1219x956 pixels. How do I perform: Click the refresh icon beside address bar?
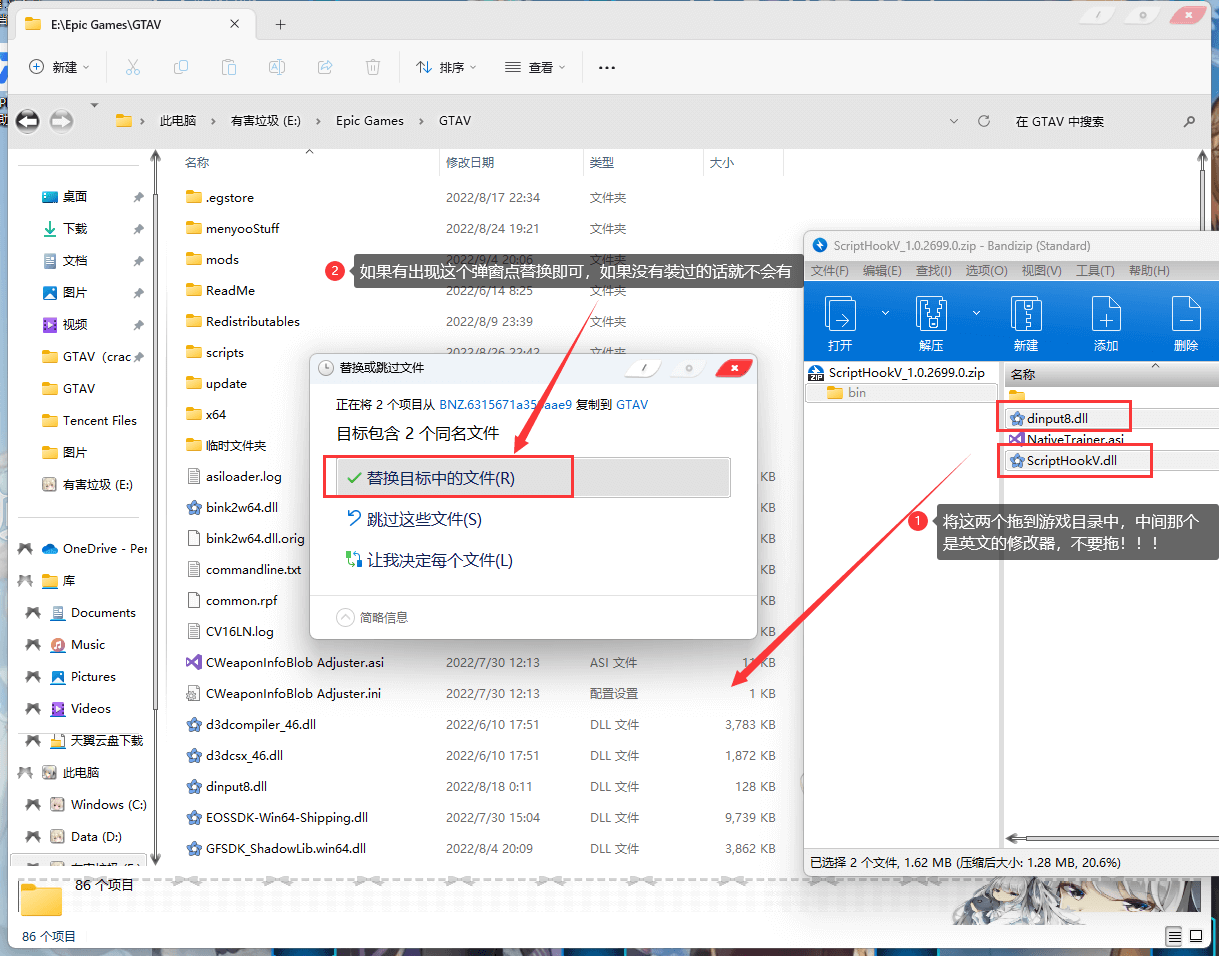984,121
